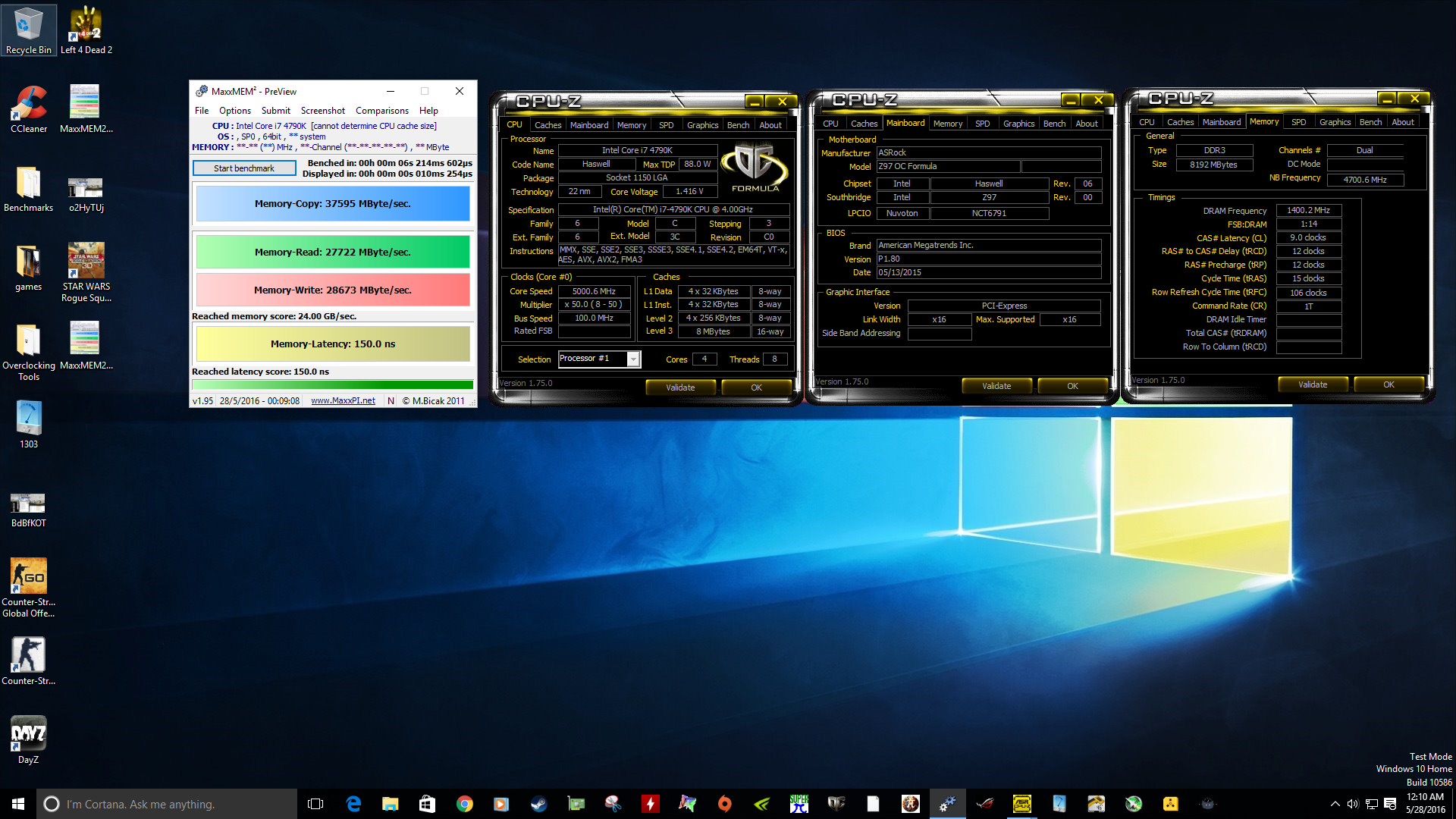Click the Start benchmark button
The image size is (1456, 819).
pos(244,168)
